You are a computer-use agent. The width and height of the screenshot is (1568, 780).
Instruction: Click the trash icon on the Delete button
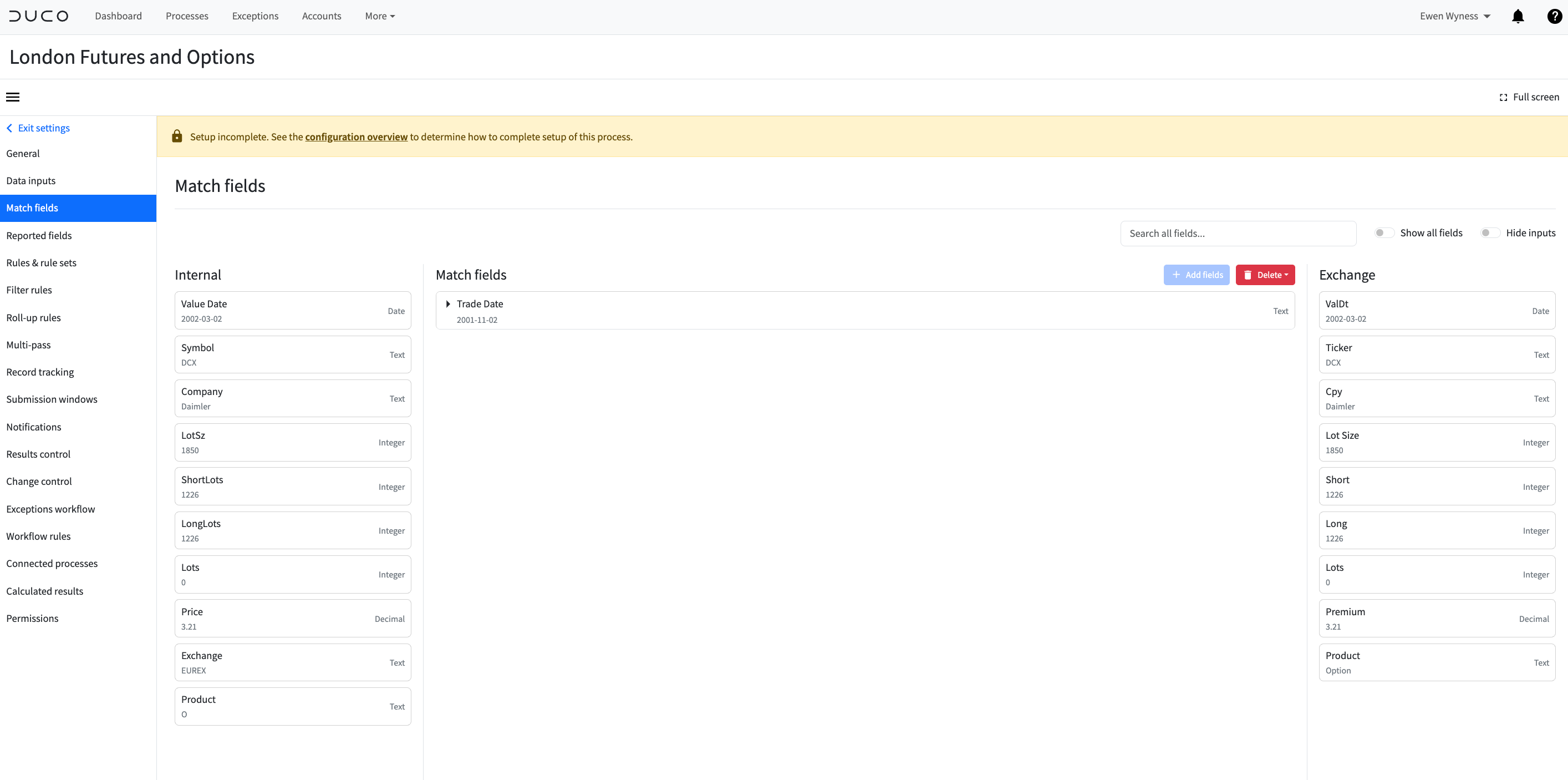1249,275
